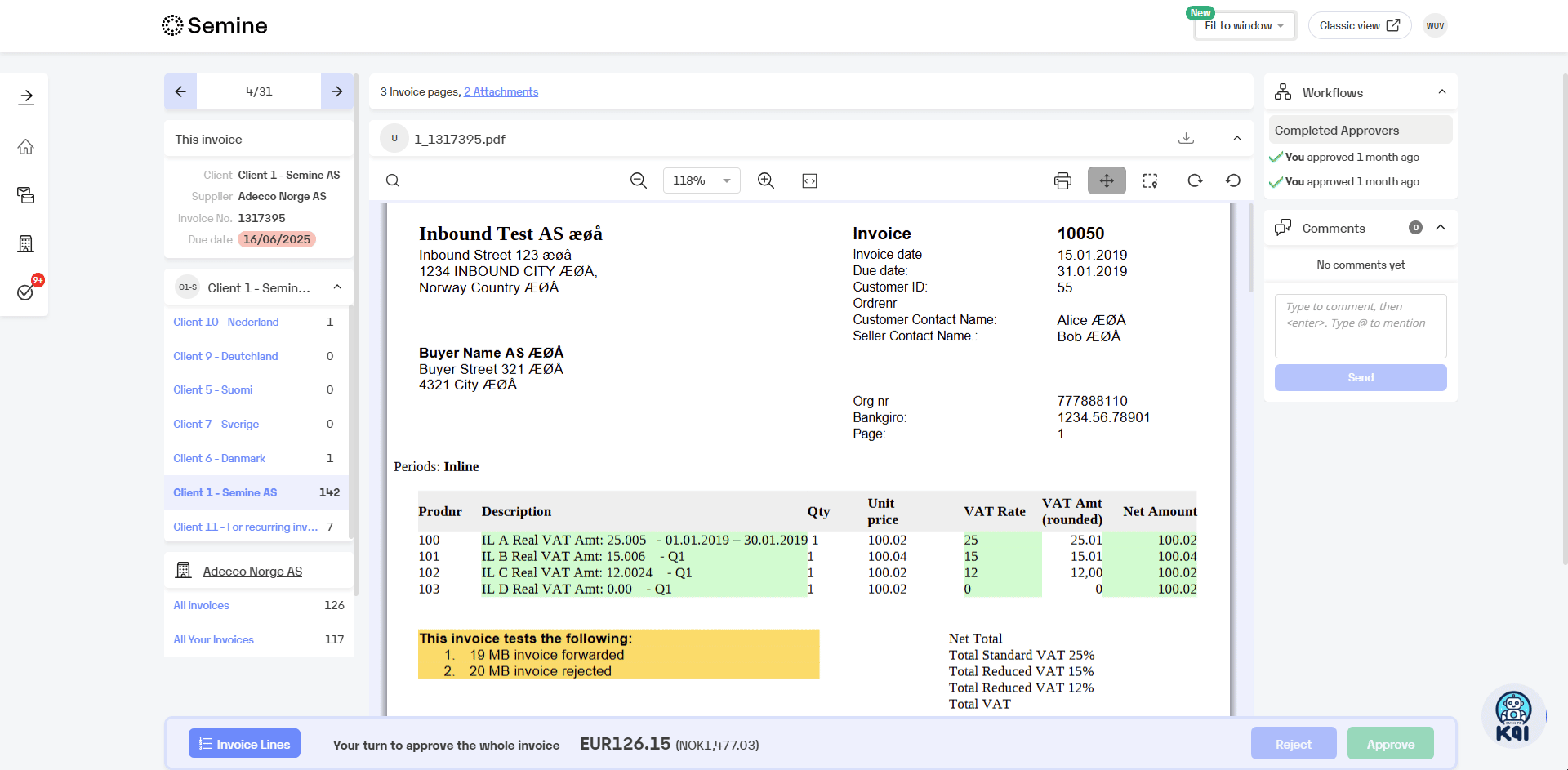This screenshot has height=770, width=1568.
Task: Download 1_1317395.pdf with download icon
Action: (x=1186, y=139)
